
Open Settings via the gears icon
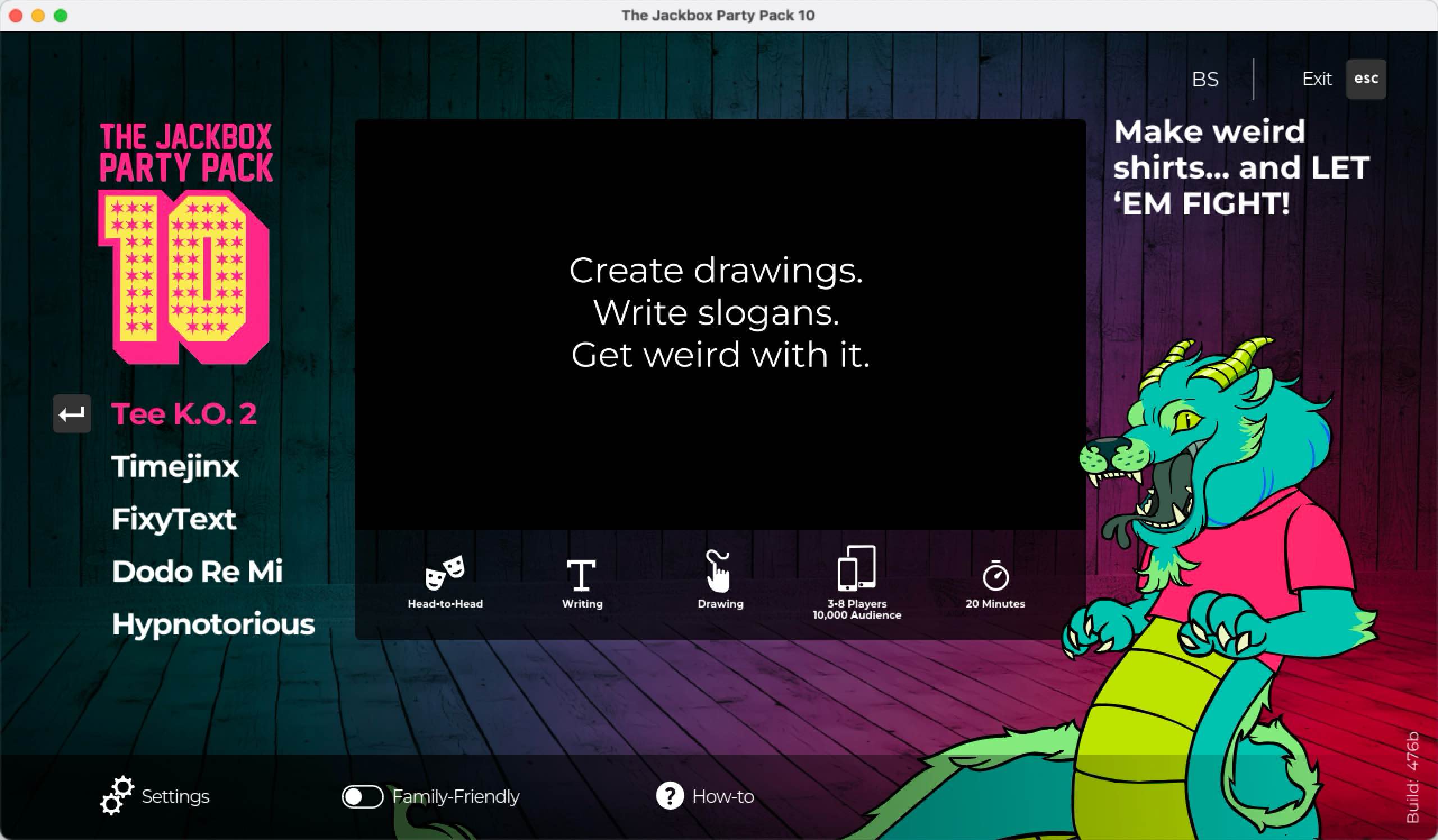(117, 796)
